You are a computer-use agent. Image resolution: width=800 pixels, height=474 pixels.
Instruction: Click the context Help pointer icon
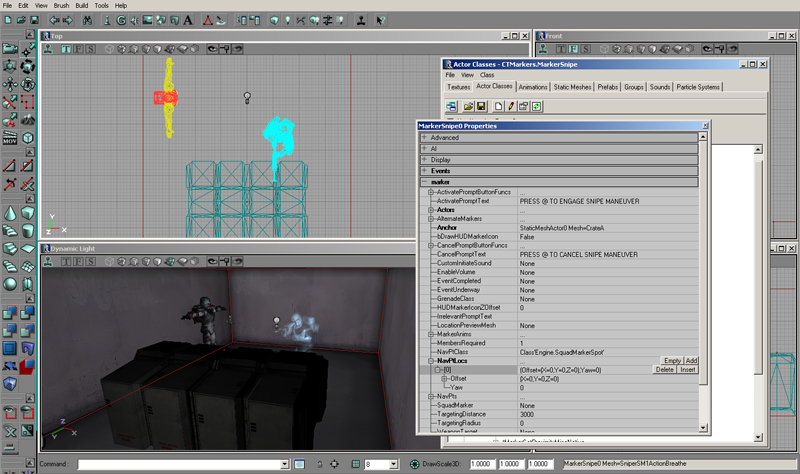point(381,20)
